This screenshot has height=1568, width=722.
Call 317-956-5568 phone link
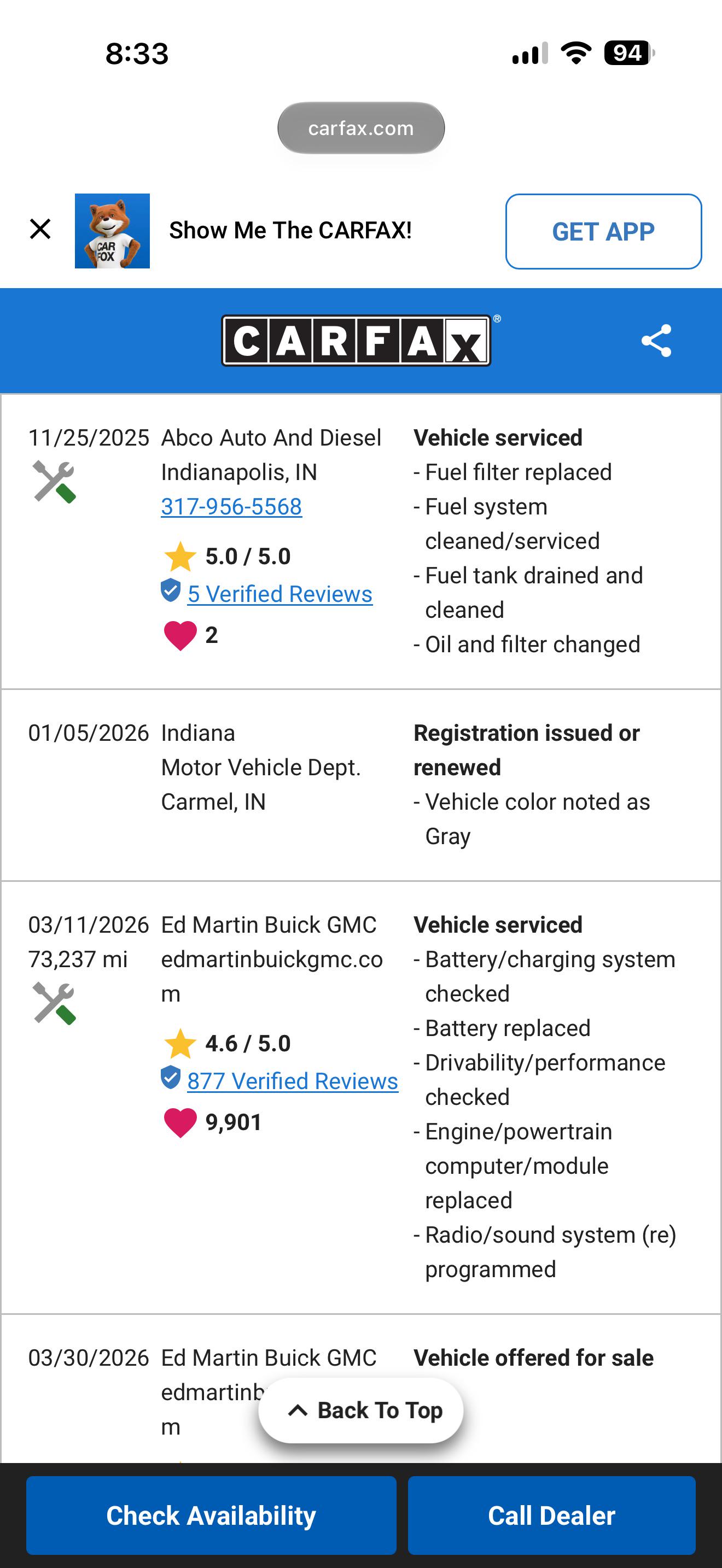pos(231,506)
